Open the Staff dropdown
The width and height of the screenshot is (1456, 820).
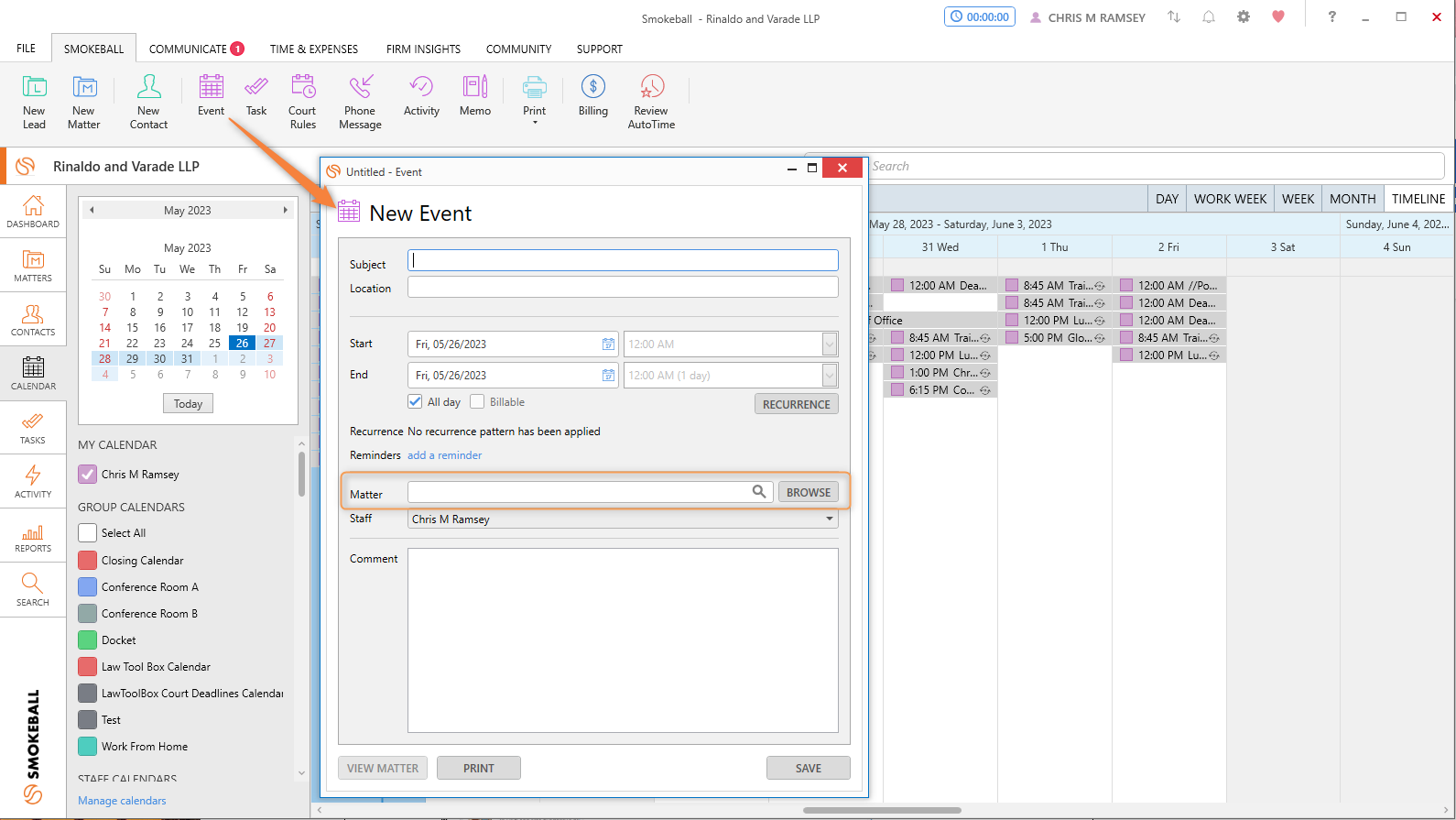830,519
